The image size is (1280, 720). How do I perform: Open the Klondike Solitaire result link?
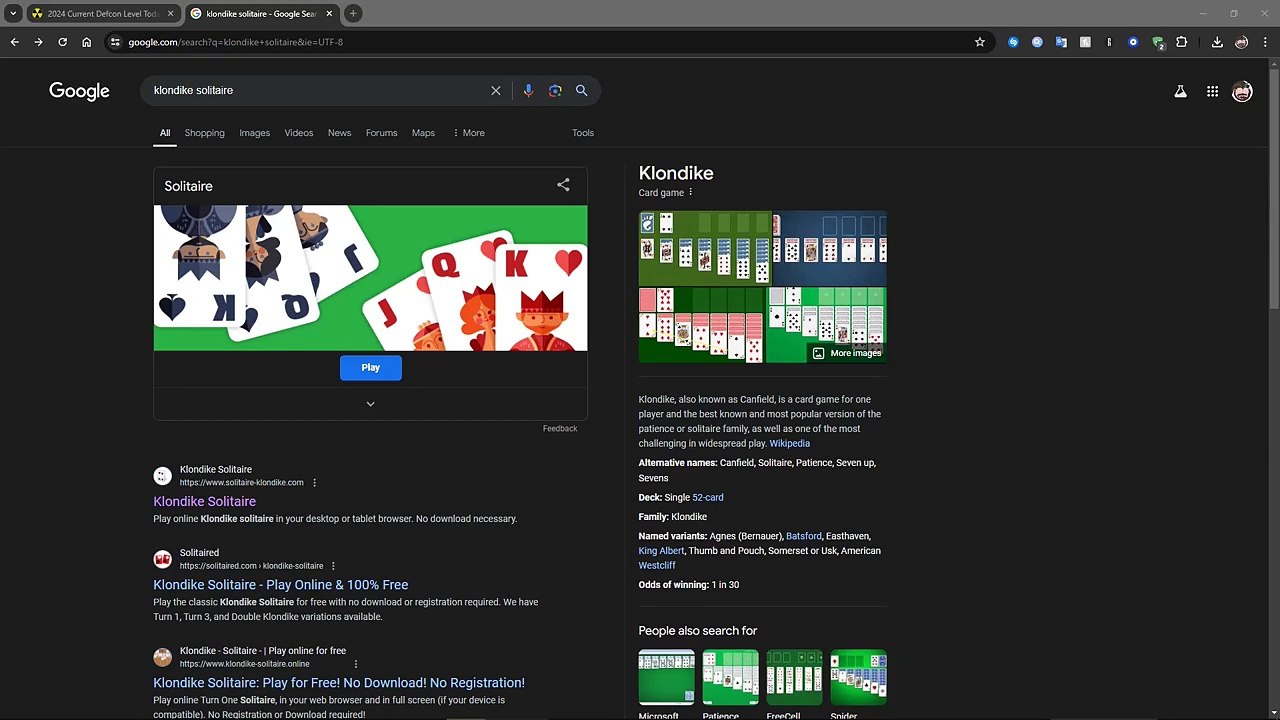[x=204, y=502]
